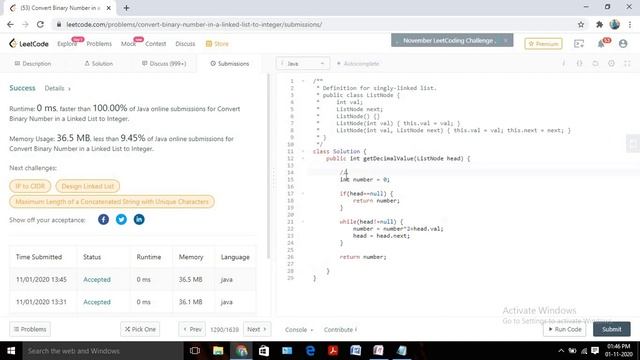Expand submission Details

pyautogui.click(x=58, y=88)
